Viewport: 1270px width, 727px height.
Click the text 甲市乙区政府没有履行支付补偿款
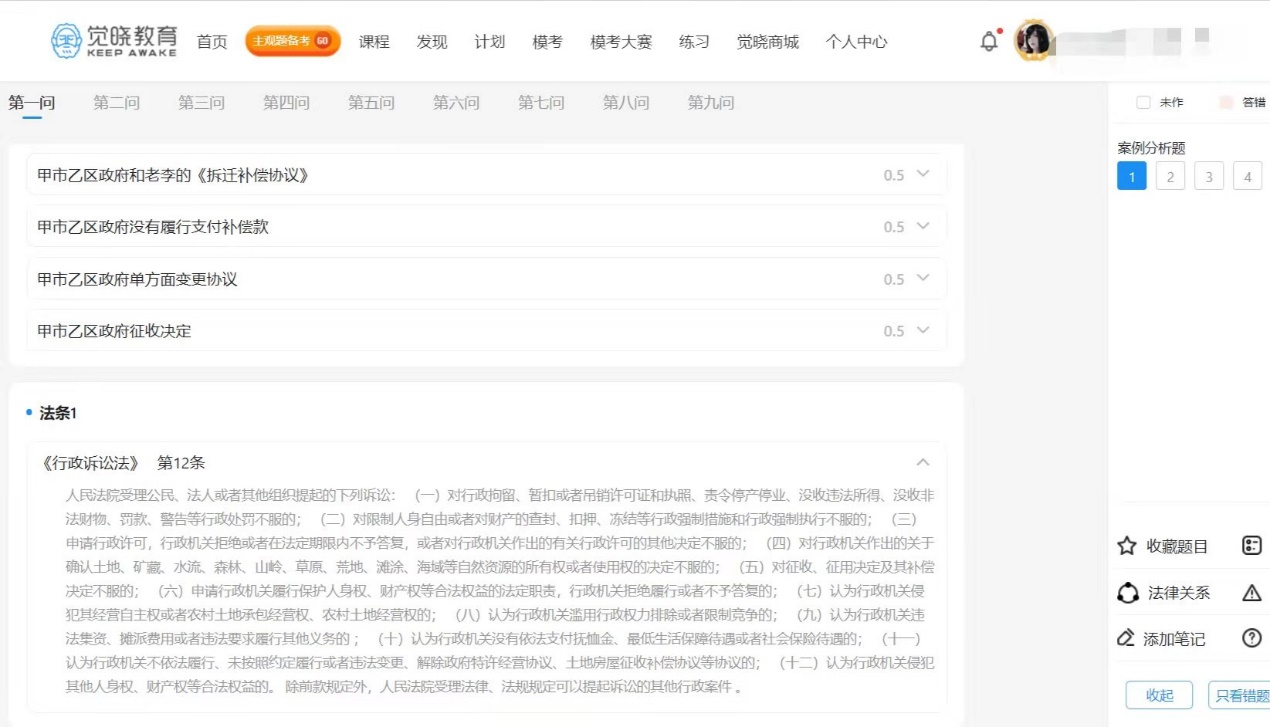coord(153,227)
